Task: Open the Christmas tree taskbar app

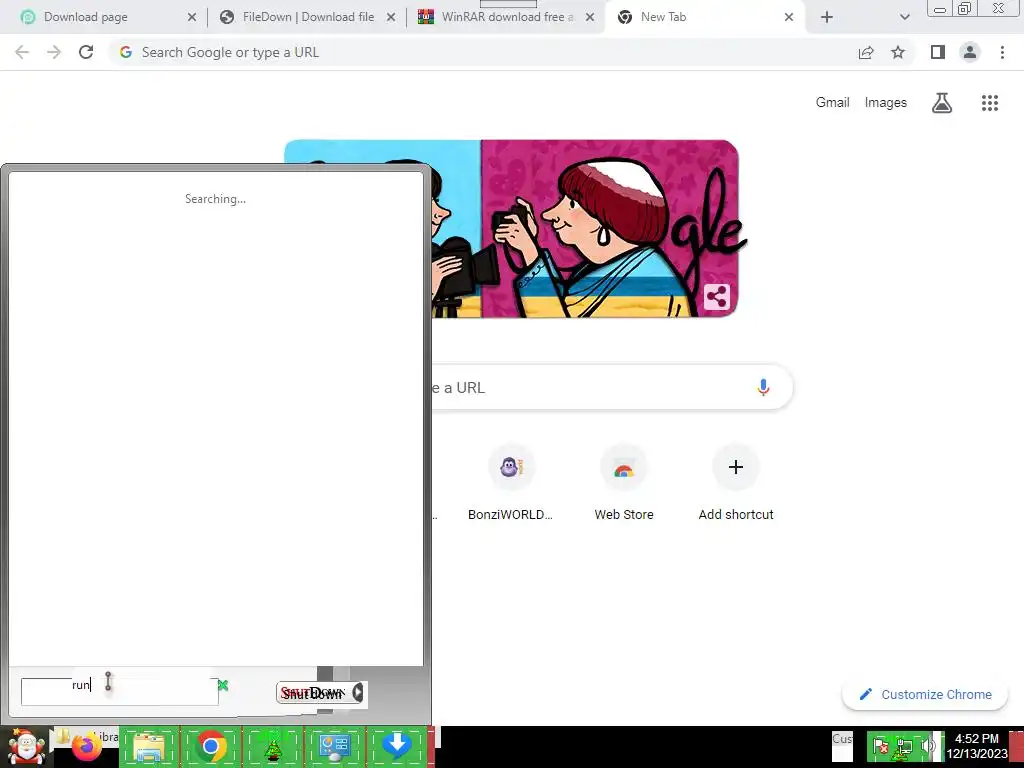Action: 272,747
